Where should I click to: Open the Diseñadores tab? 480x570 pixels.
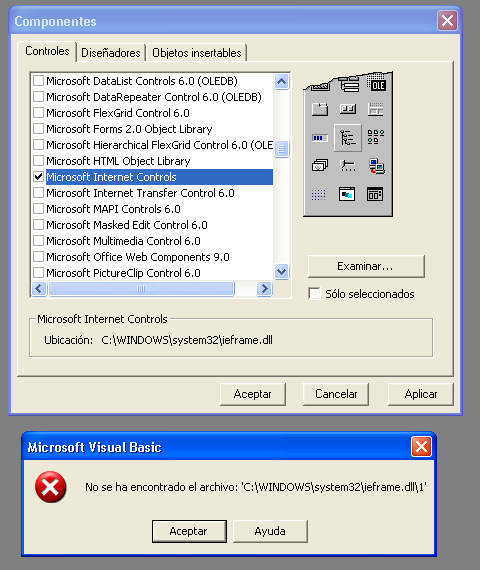coord(111,53)
